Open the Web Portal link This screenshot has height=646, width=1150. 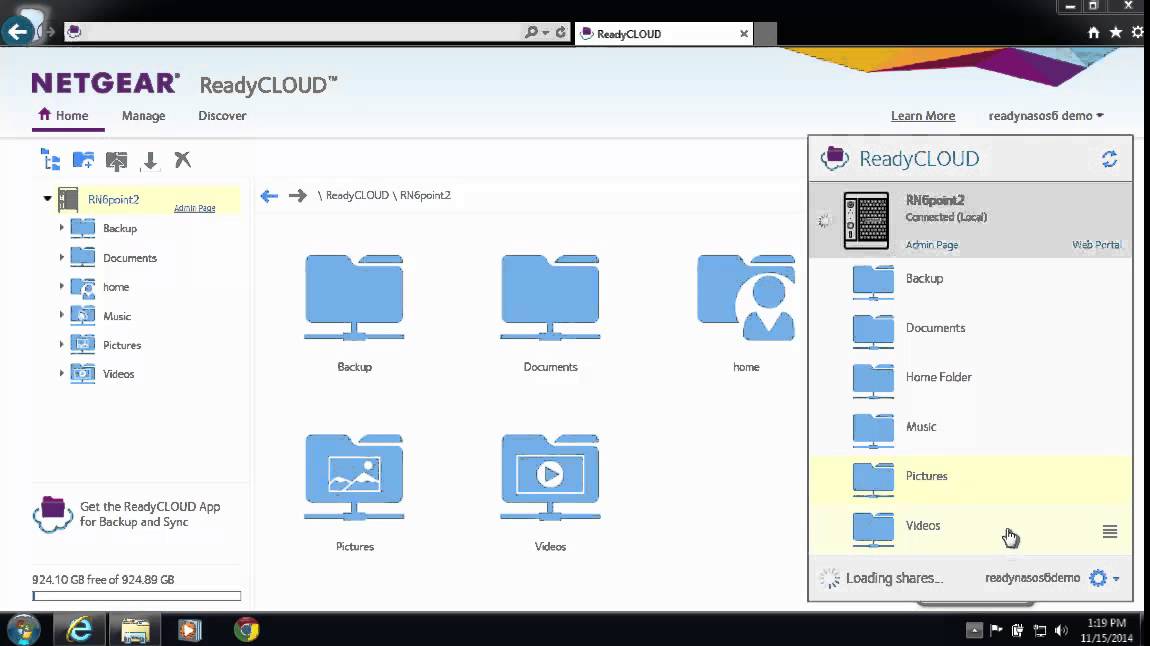[x=1096, y=245]
